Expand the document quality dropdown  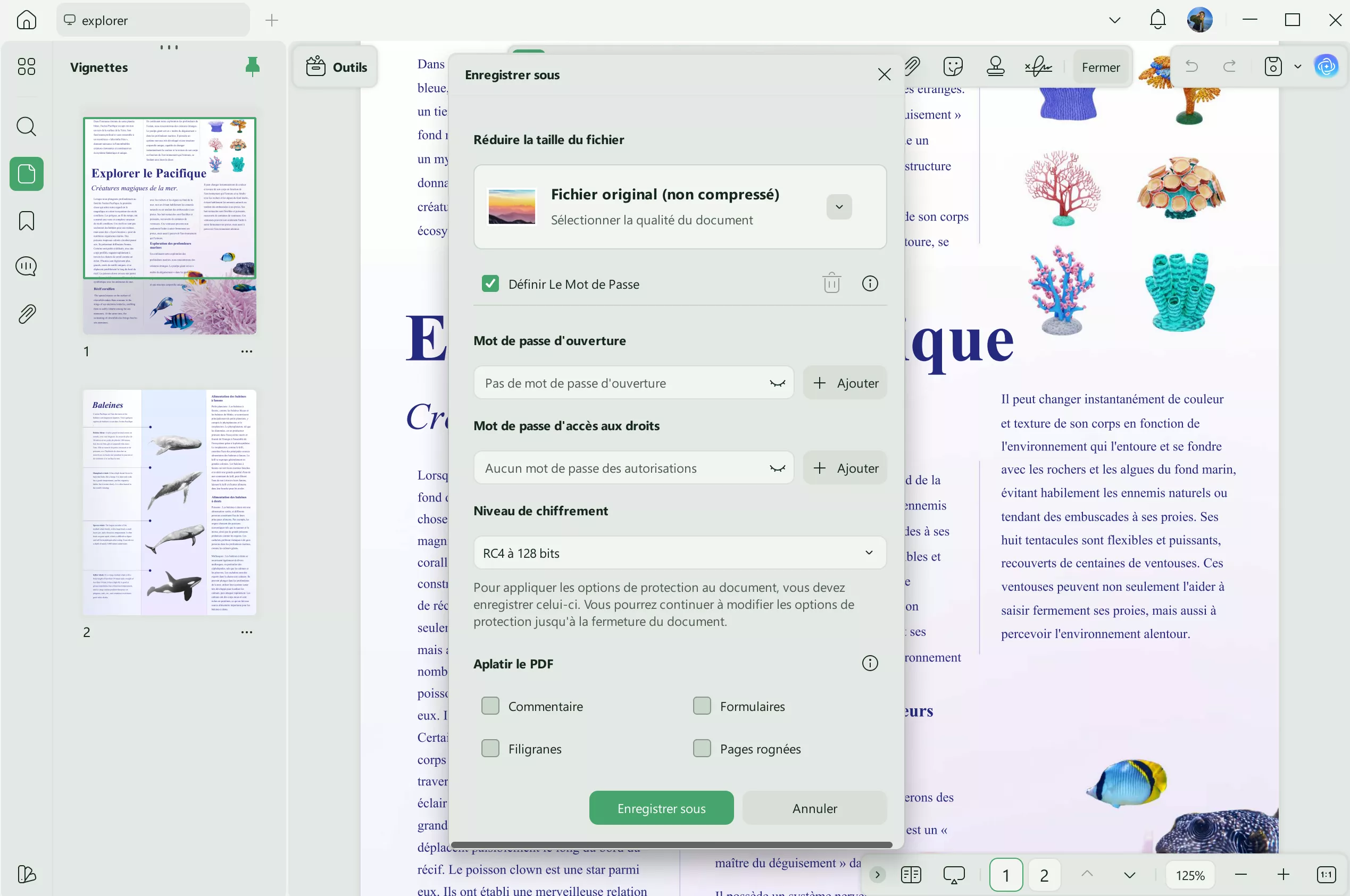839,207
